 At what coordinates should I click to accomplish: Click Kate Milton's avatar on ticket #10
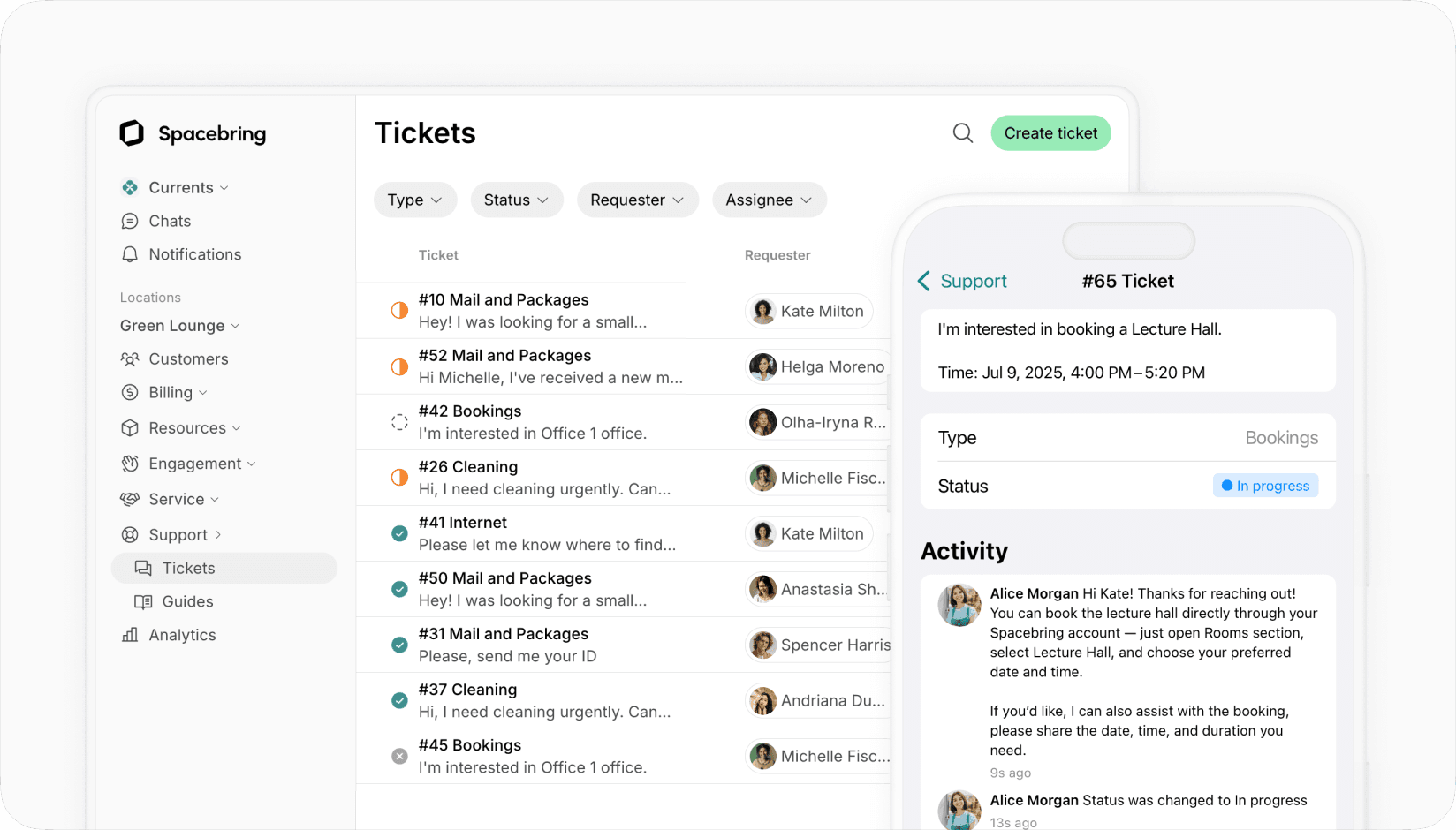coord(762,311)
